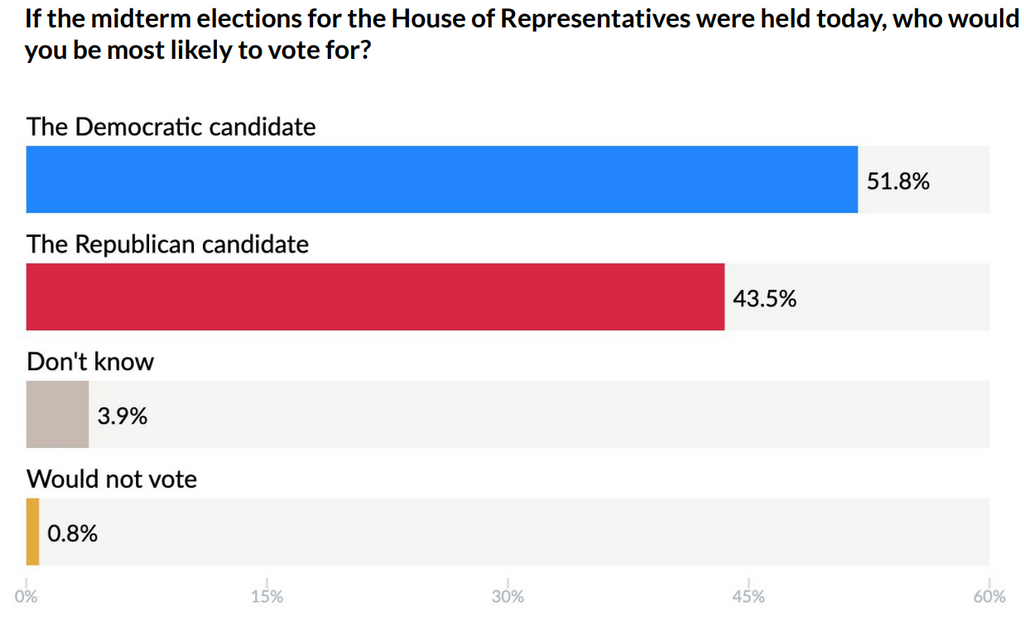Click the 43.5% value label
Image resolution: width=1024 pixels, height=623 pixels.
click(765, 298)
